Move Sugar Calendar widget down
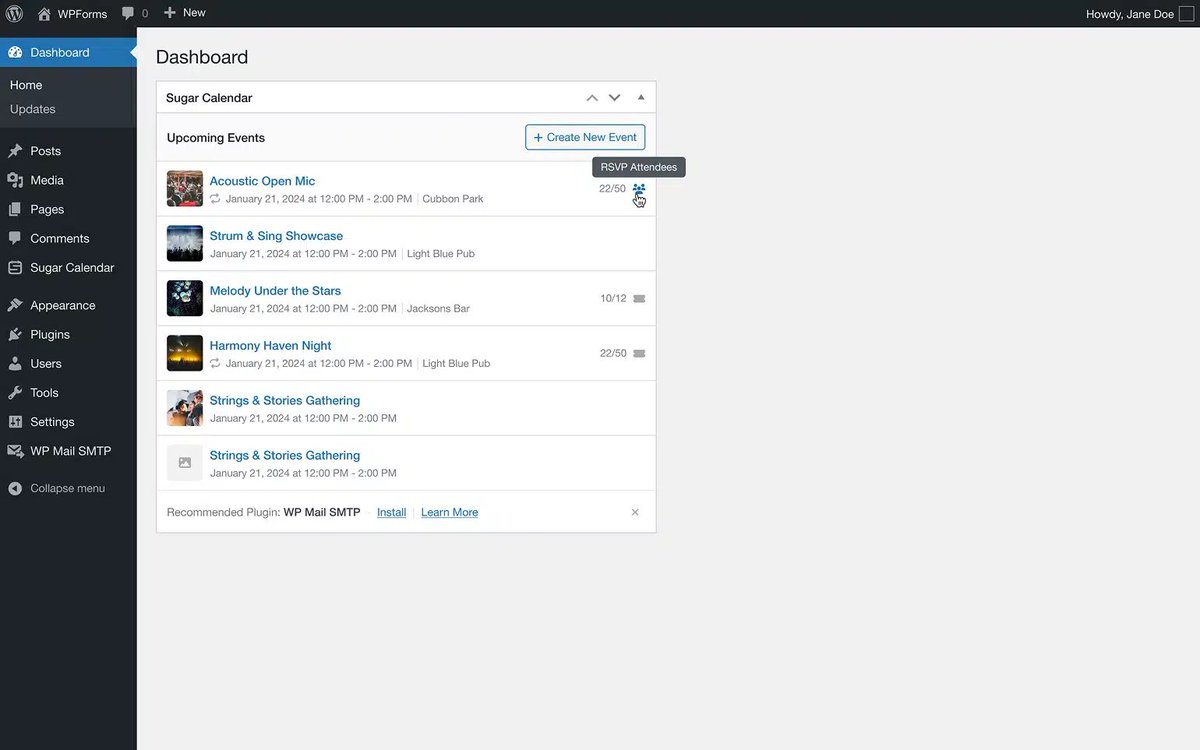This screenshot has width=1200, height=750. 615,98
